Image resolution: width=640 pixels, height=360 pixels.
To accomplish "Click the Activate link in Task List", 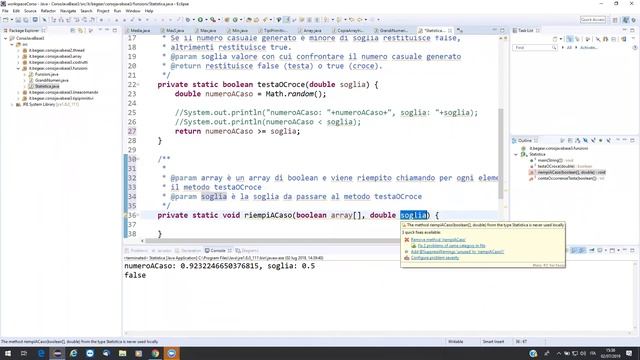I will 589,48.
